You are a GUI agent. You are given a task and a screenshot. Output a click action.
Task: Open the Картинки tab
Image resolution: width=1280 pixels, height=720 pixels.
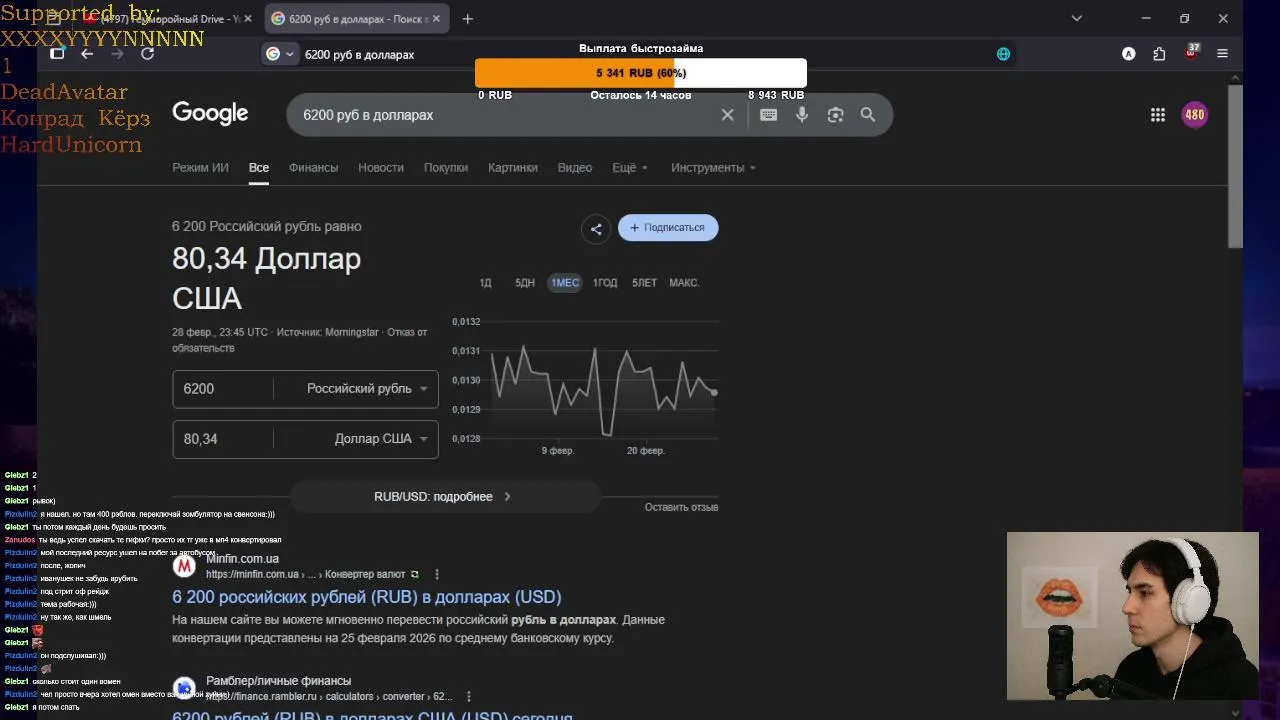coord(513,168)
